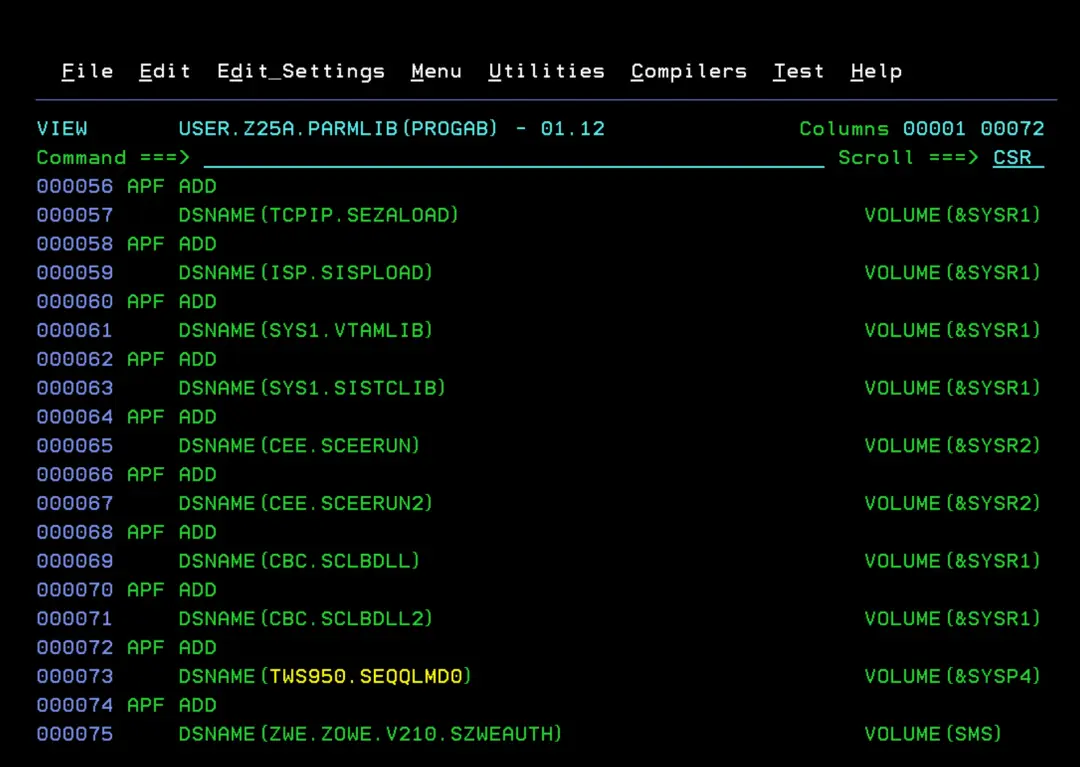Open the Help menu
This screenshot has height=767, width=1080.
click(x=876, y=72)
